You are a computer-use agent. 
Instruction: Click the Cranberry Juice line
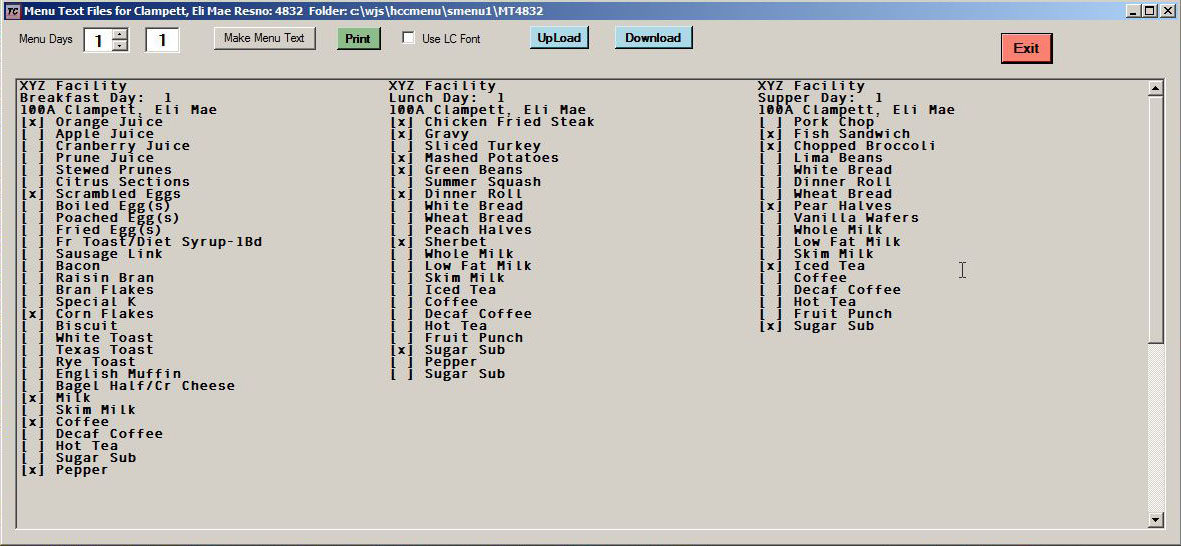(105, 146)
